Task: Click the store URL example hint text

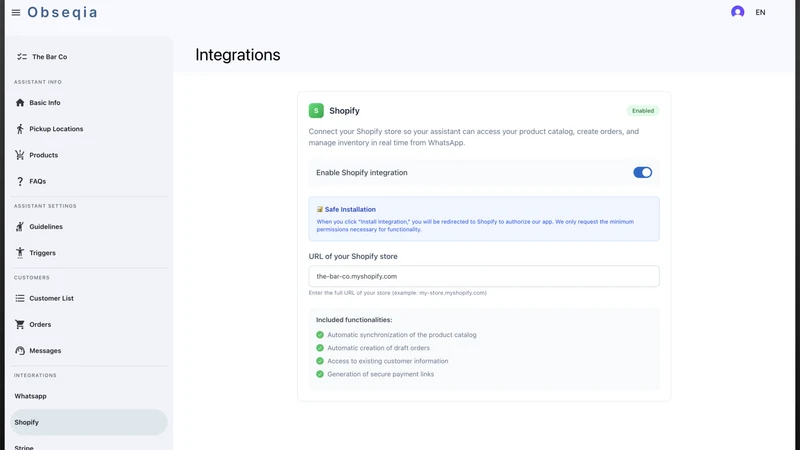Action: pyautogui.click(x=397, y=293)
